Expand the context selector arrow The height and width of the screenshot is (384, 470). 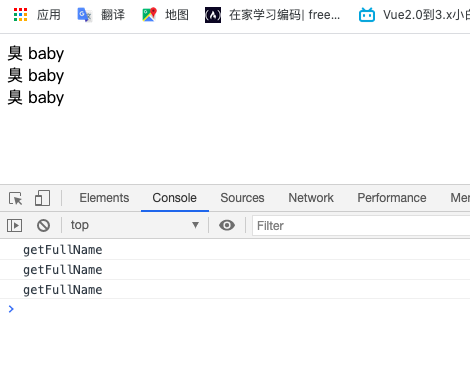pos(195,225)
